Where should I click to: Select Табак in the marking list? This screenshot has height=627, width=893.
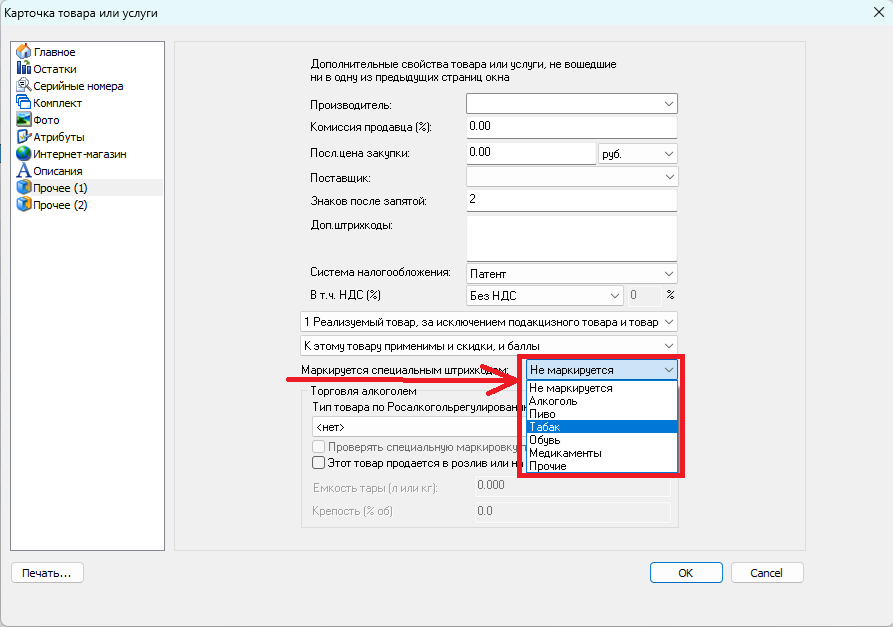pos(602,427)
